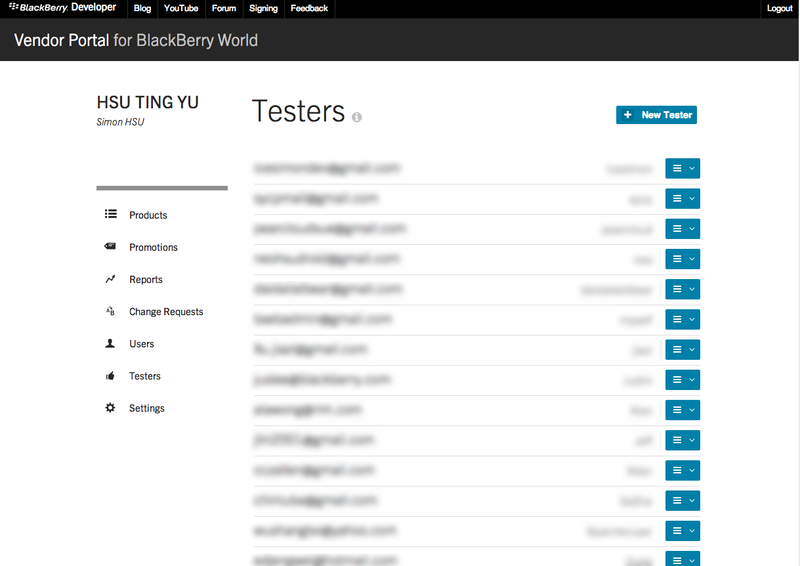Open the Reports chart icon
The height and width of the screenshot is (566, 800).
[x=110, y=279]
